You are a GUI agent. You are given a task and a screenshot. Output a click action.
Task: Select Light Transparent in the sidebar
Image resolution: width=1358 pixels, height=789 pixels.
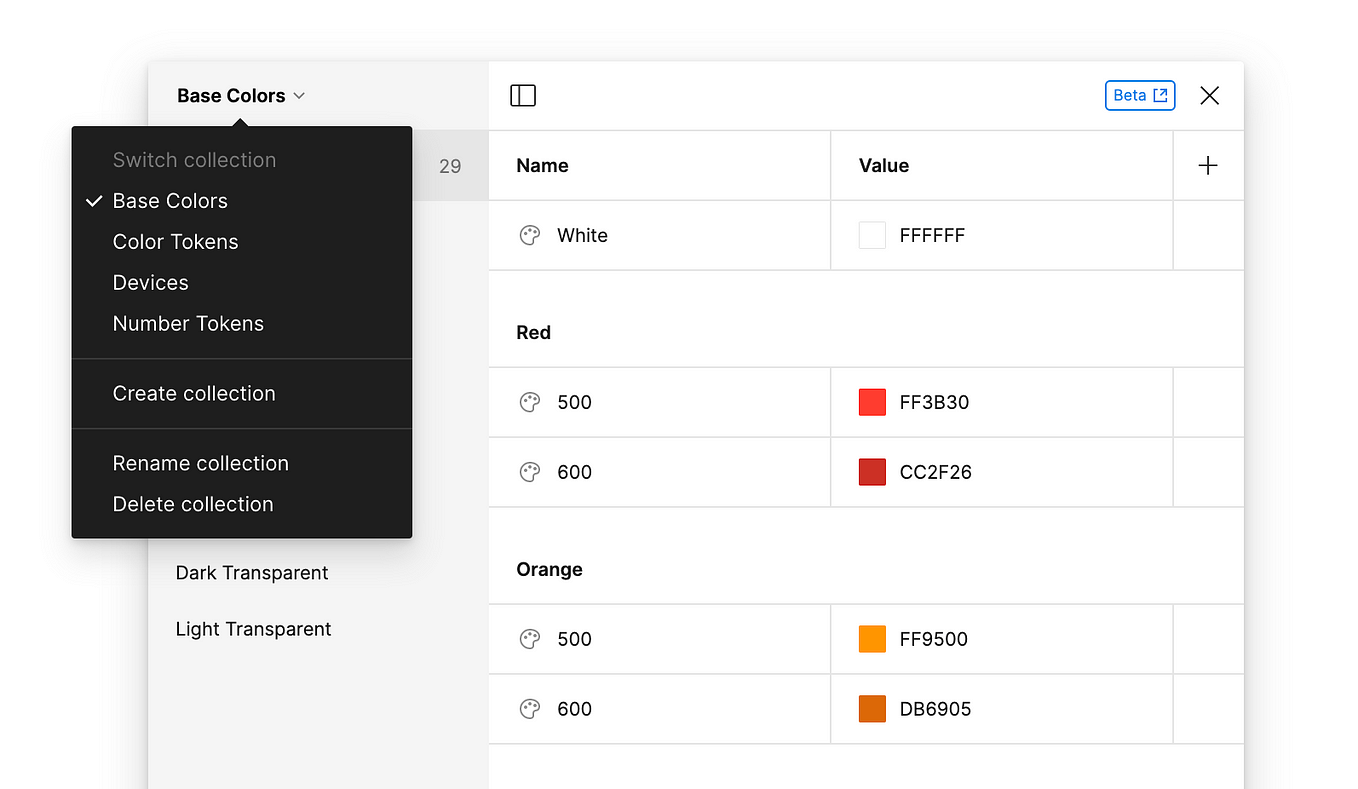(x=253, y=628)
